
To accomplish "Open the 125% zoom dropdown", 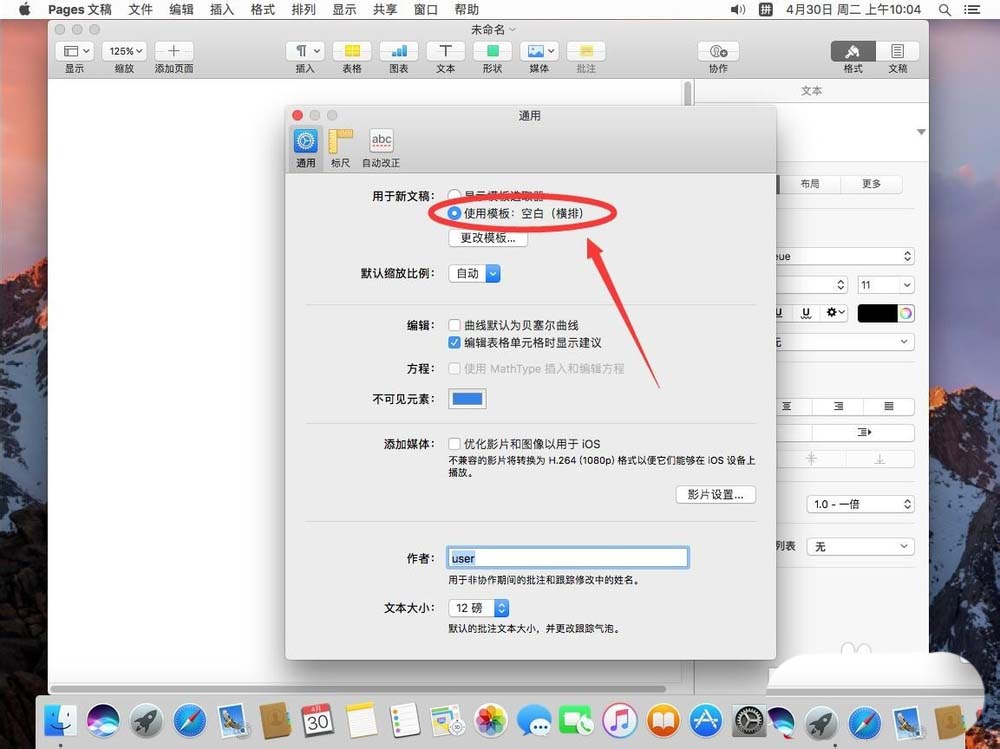I will click(x=125, y=50).
